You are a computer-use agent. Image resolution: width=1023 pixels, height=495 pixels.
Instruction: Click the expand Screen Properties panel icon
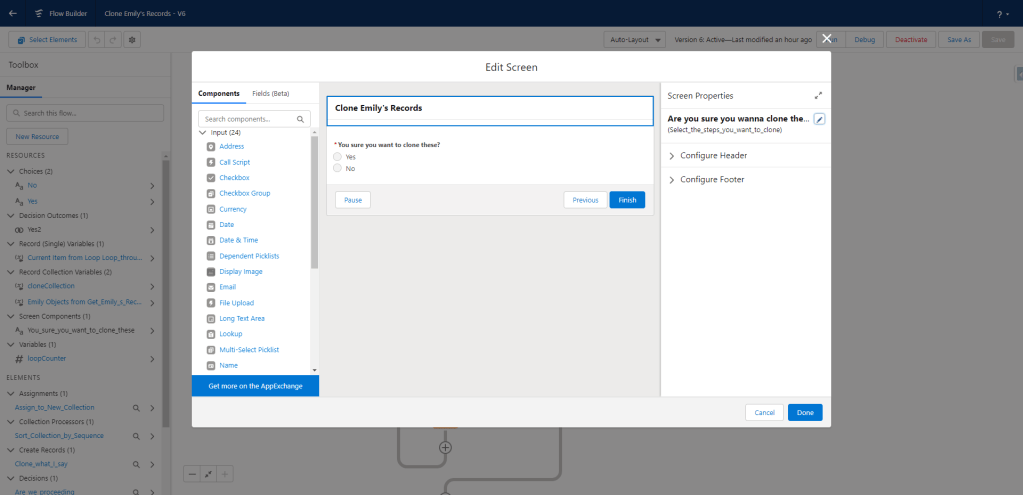(x=818, y=96)
